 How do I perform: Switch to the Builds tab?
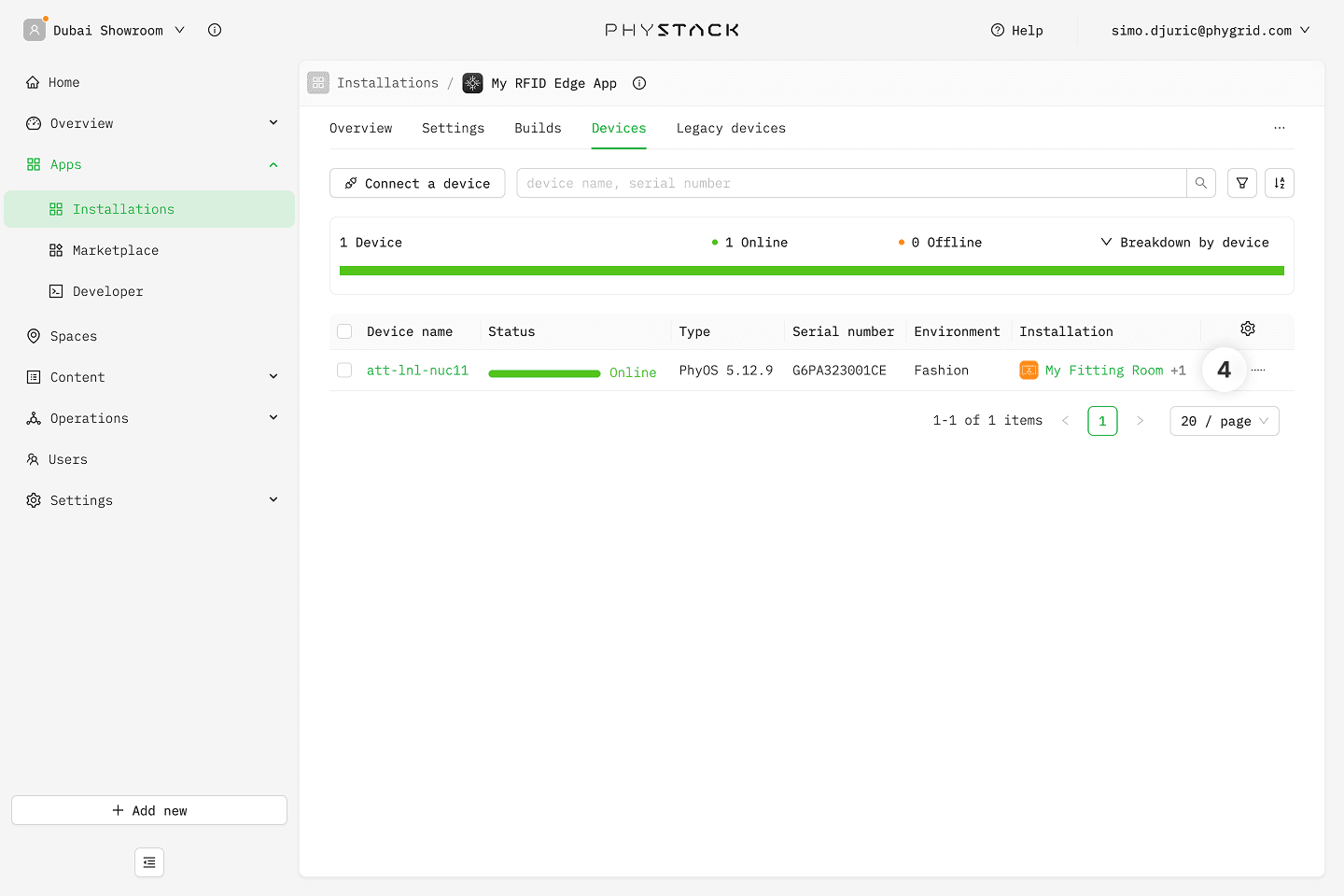click(x=538, y=128)
